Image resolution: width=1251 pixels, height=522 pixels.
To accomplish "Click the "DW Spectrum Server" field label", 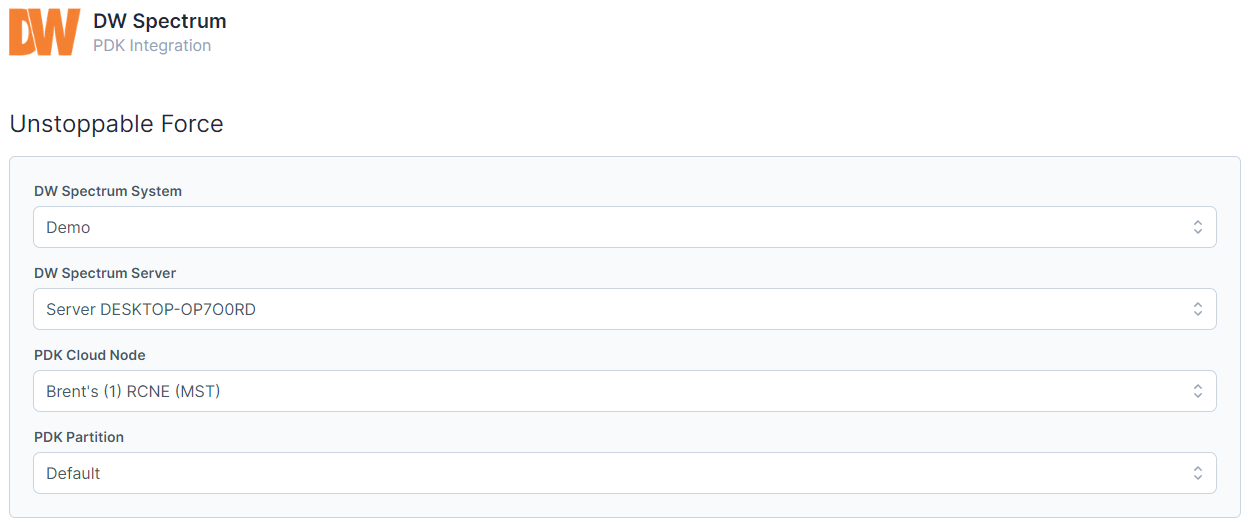I will coord(105,273).
